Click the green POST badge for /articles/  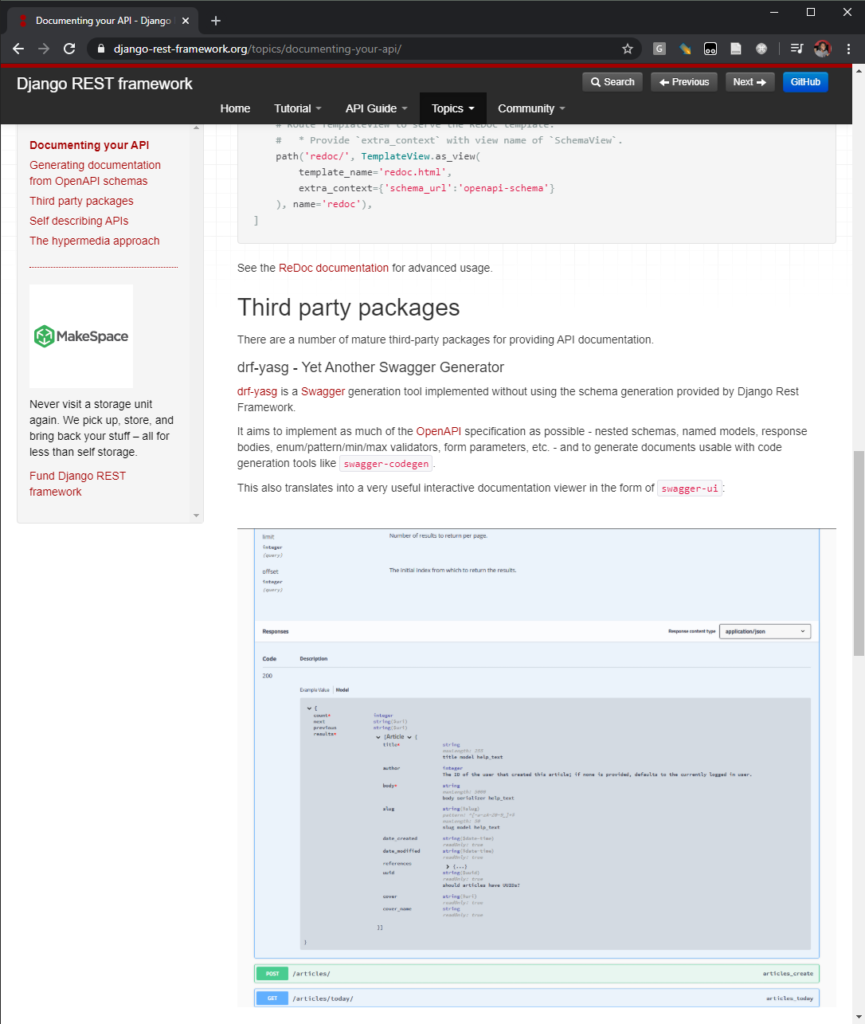271,973
